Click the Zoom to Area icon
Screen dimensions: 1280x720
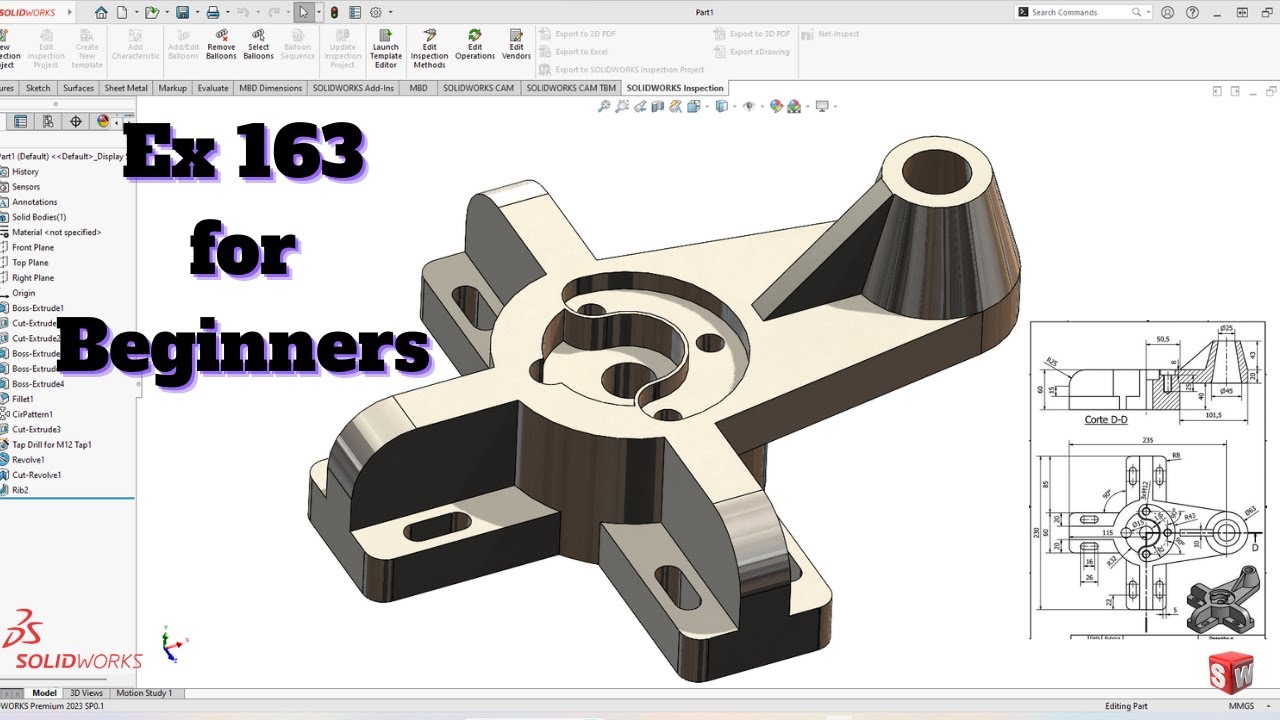pos(622,106)
